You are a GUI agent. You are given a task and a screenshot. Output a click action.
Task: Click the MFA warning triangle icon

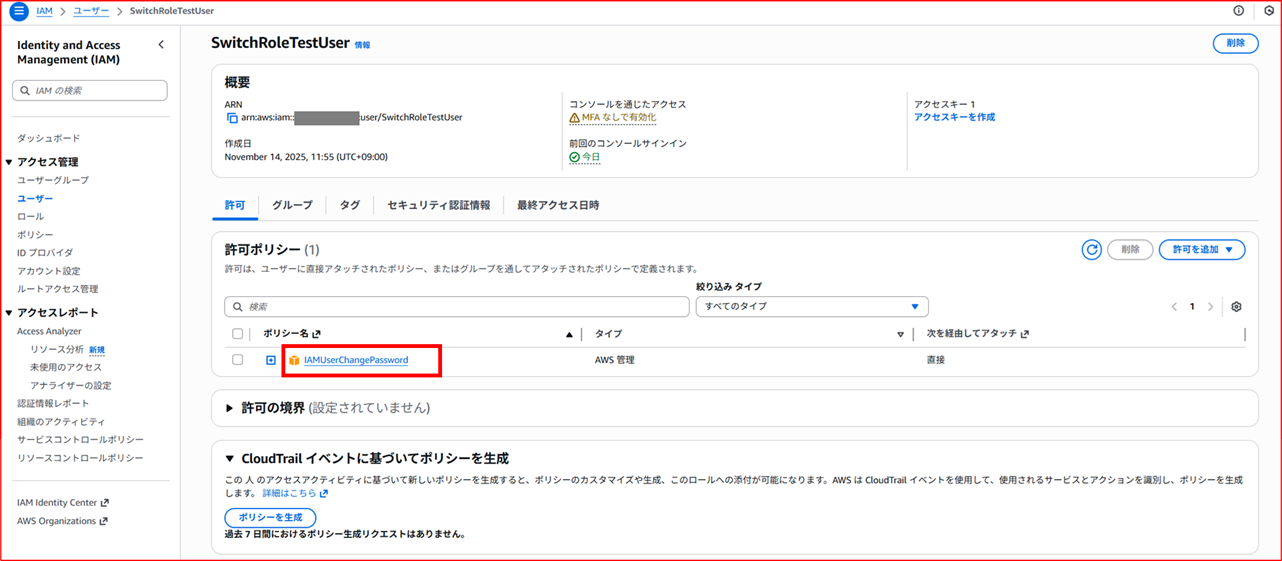(x=574, y=117)
